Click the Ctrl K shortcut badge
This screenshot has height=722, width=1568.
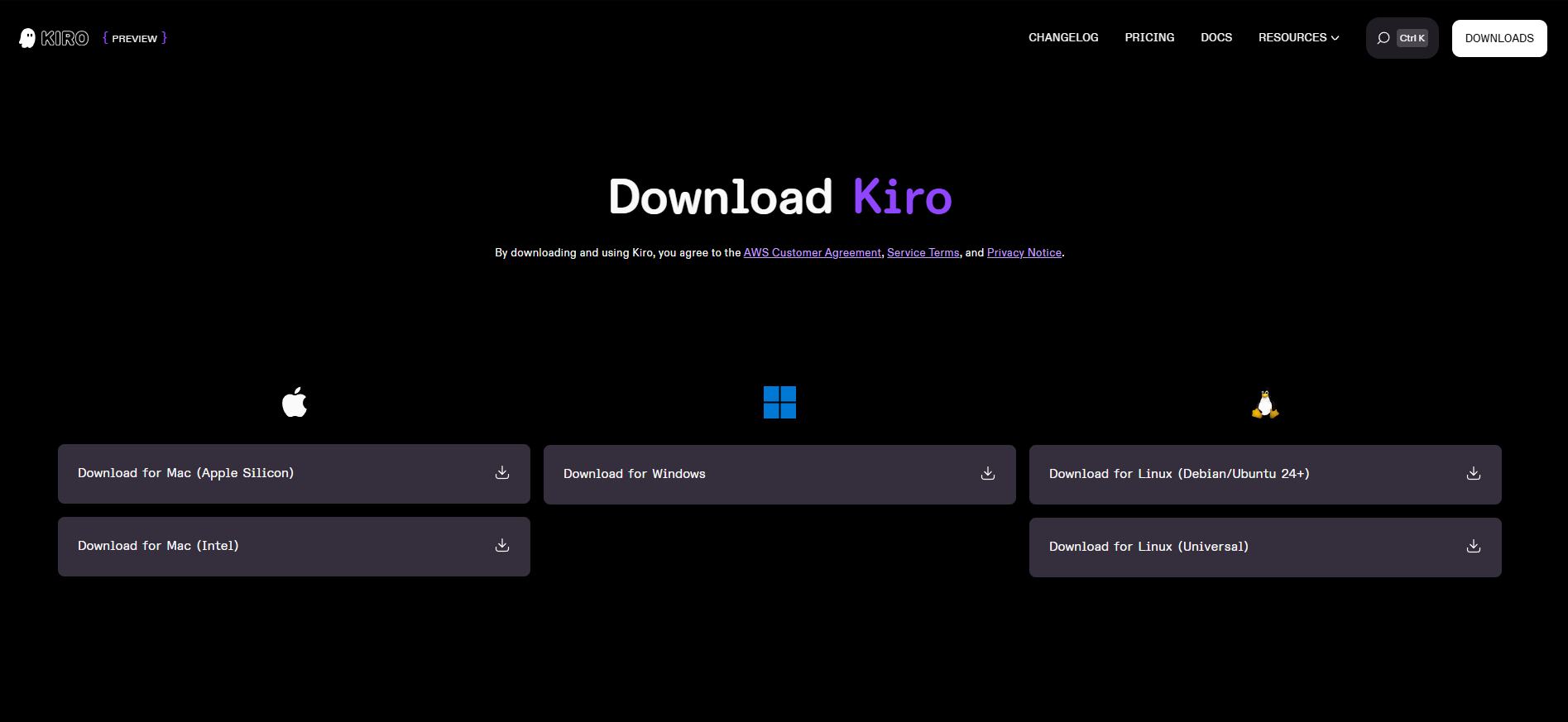point(1412,38)
